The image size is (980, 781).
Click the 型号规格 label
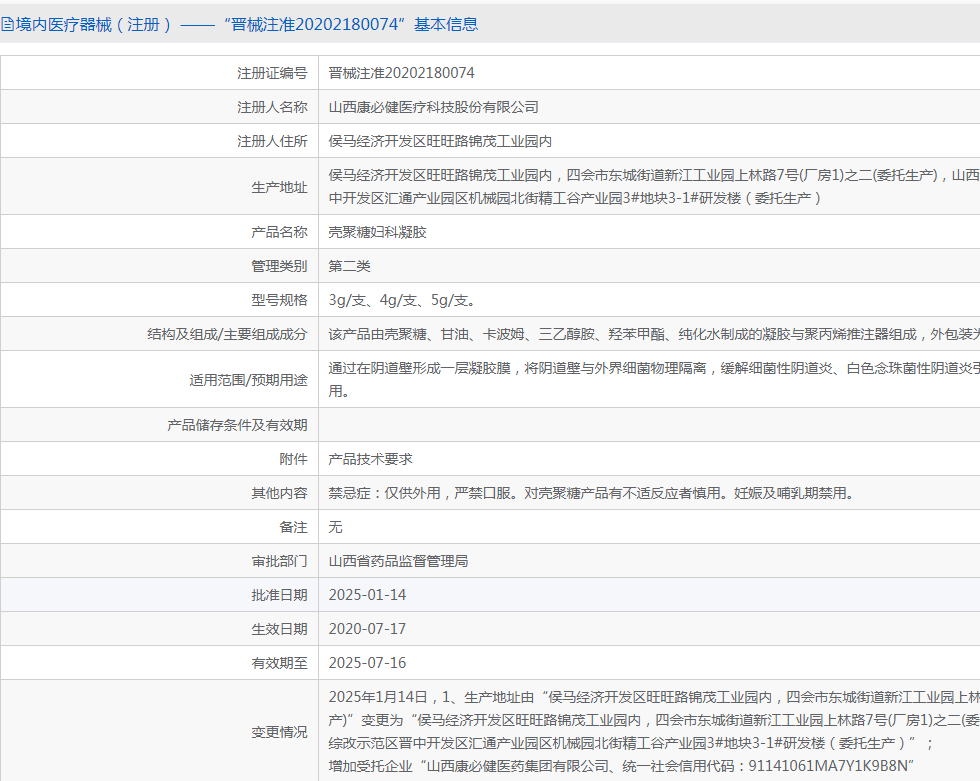pos(279,300)
